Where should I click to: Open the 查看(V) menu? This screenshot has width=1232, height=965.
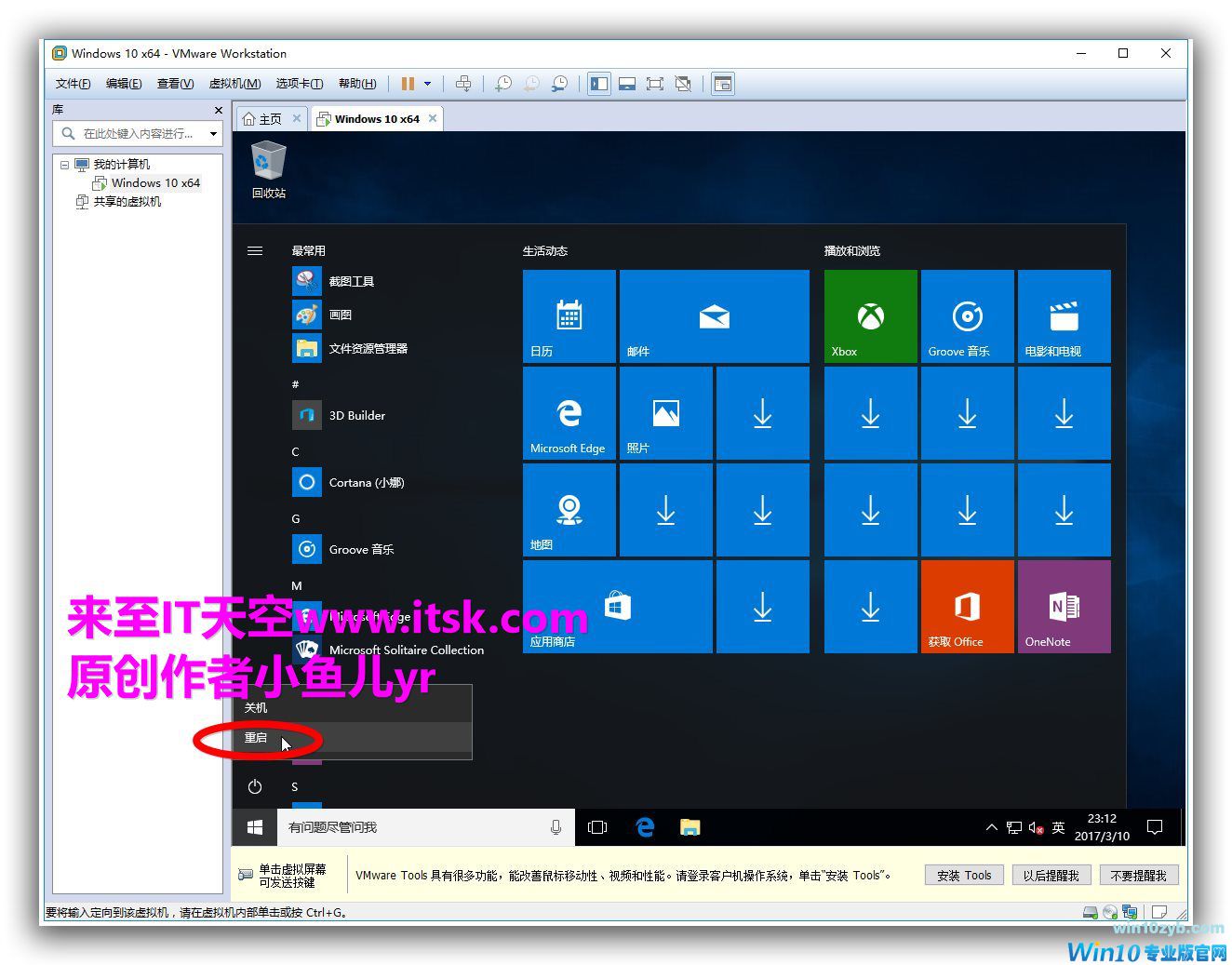[175, 84]
